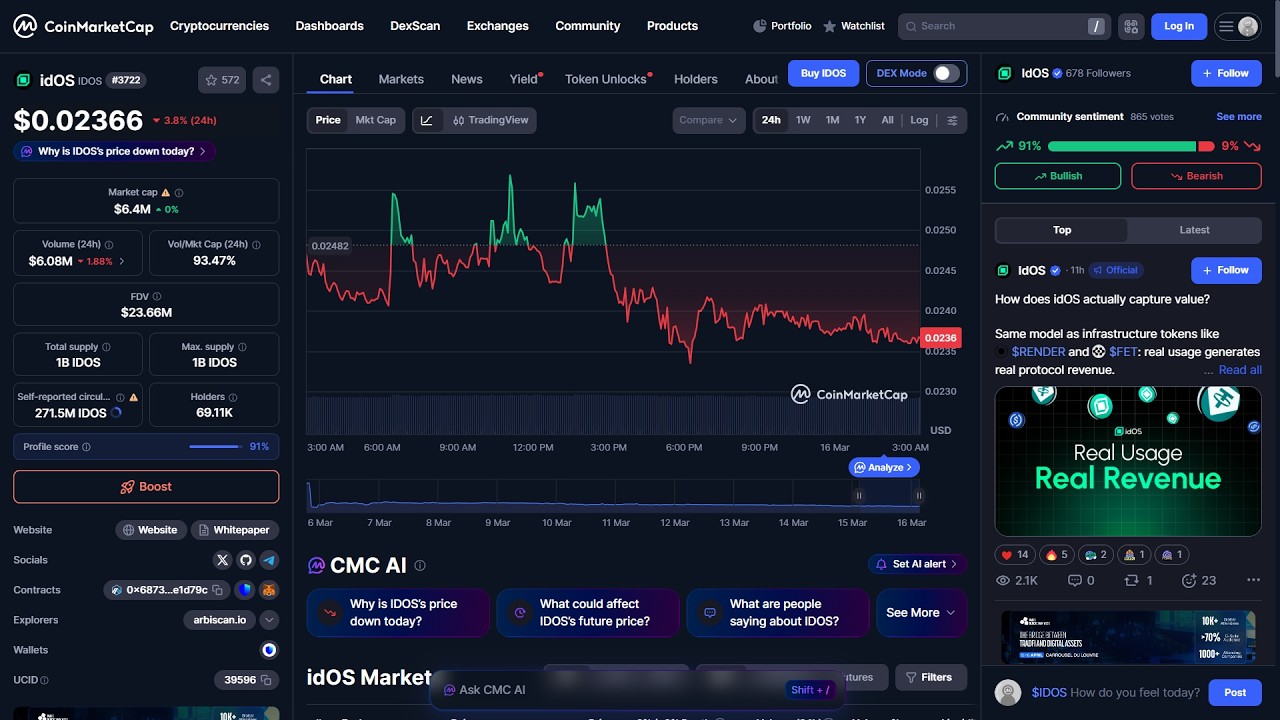
Task: Click the community sentiment bar
Action: click(1130, 146)
